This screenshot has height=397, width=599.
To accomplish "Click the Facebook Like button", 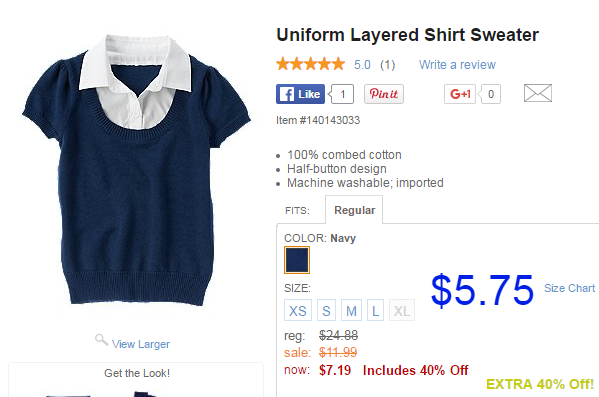I will (300, 94).
